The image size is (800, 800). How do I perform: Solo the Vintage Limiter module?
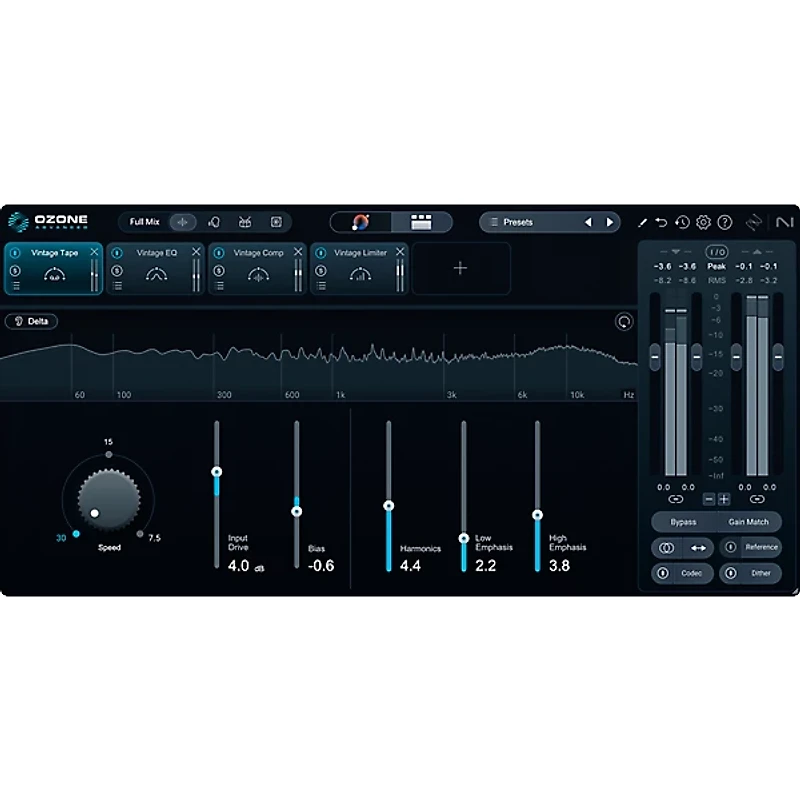click(x=321, y=271)
